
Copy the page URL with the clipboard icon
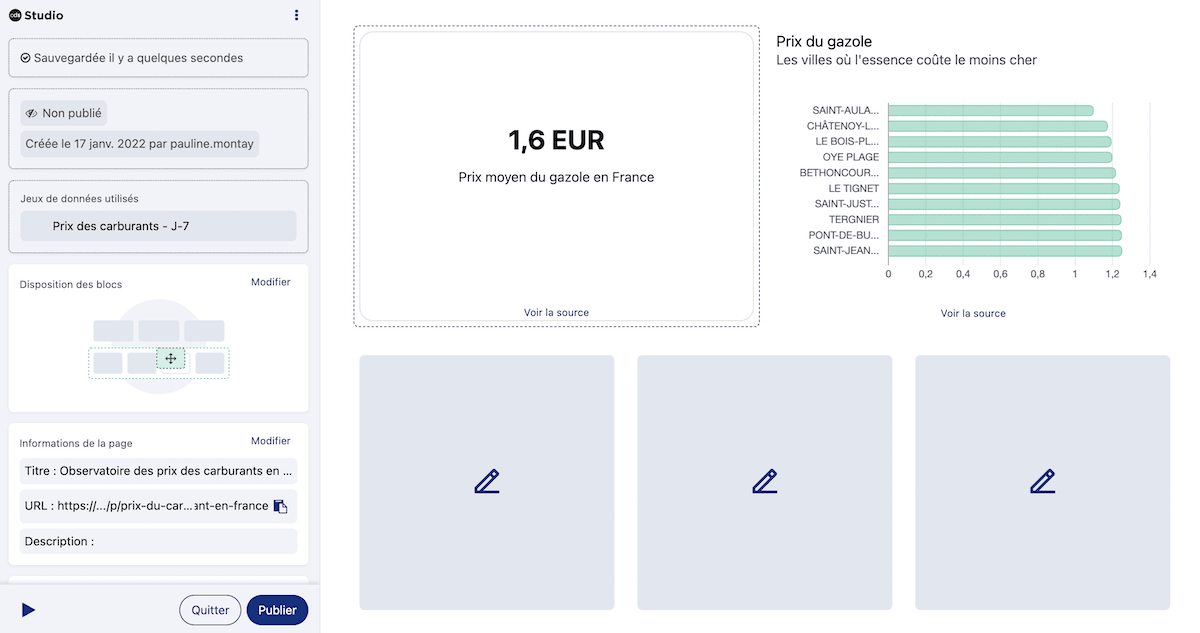(x=281, y=506)
